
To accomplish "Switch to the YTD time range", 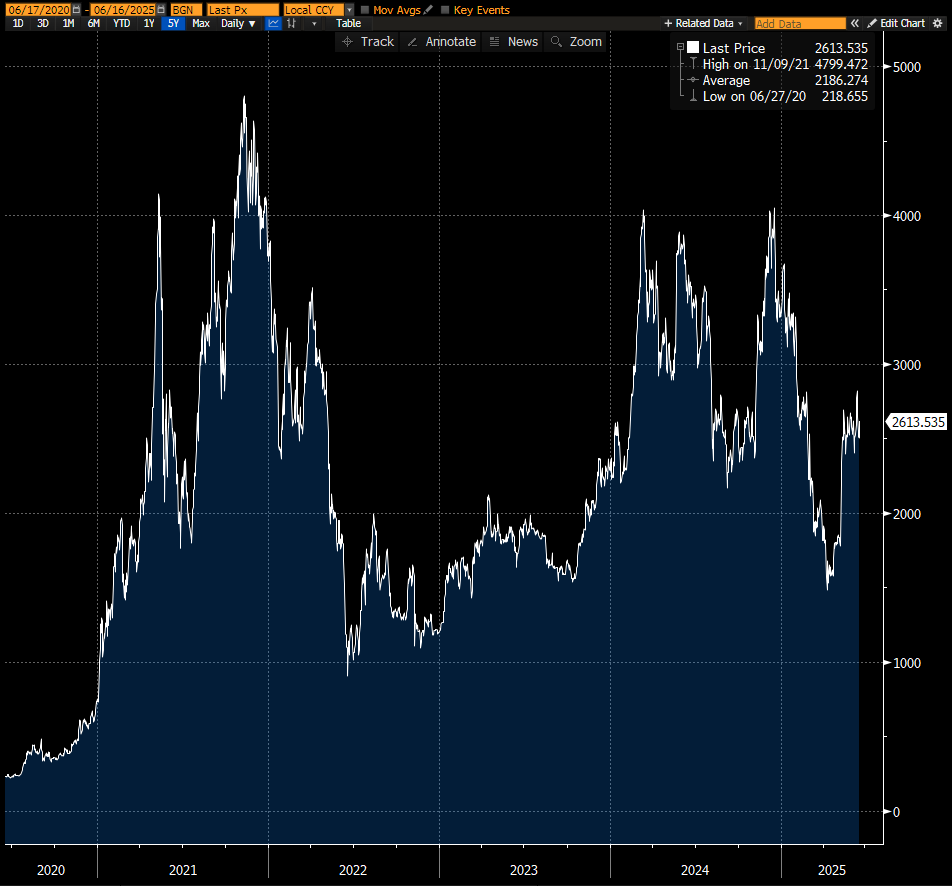I will (121, 23).
